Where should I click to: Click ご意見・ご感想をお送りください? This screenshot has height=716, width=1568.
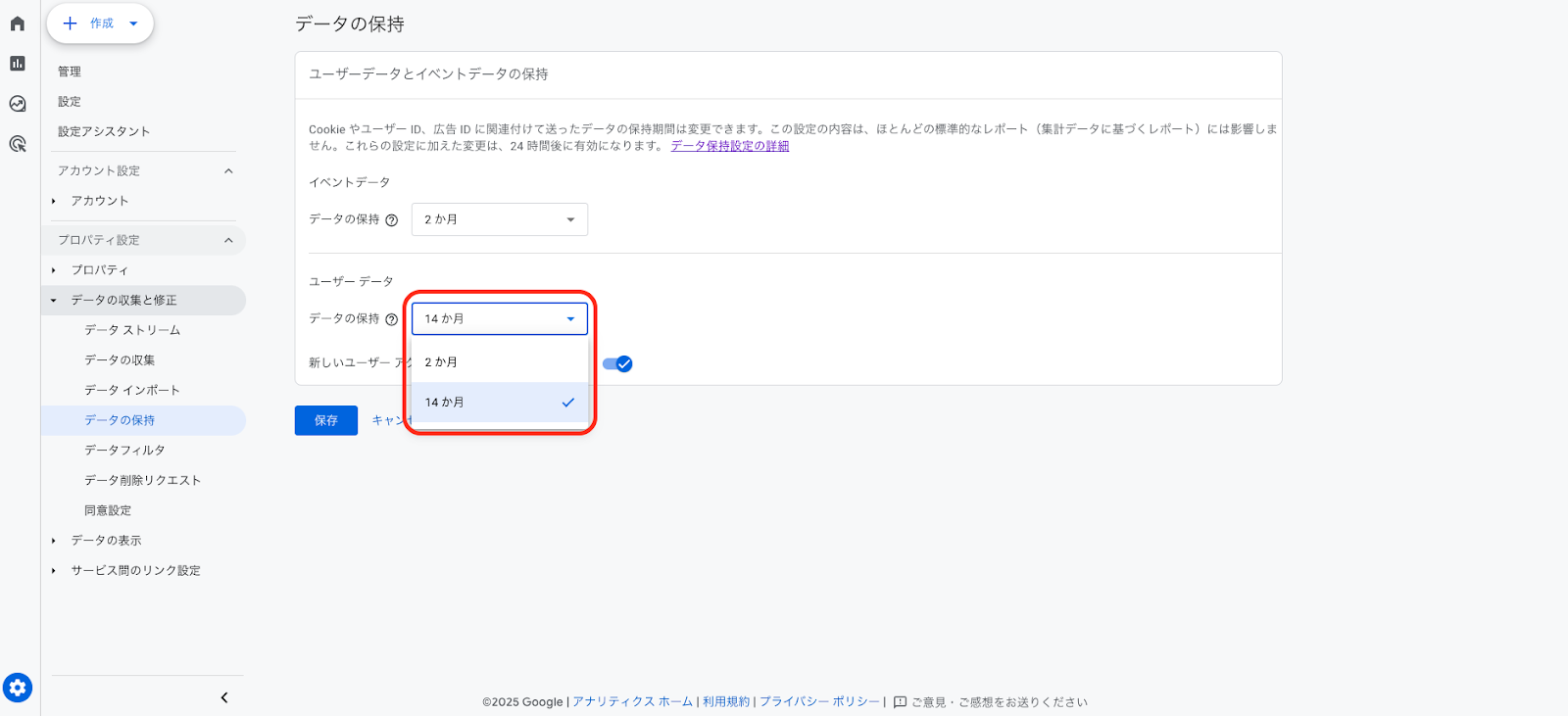click(1000, 702)
